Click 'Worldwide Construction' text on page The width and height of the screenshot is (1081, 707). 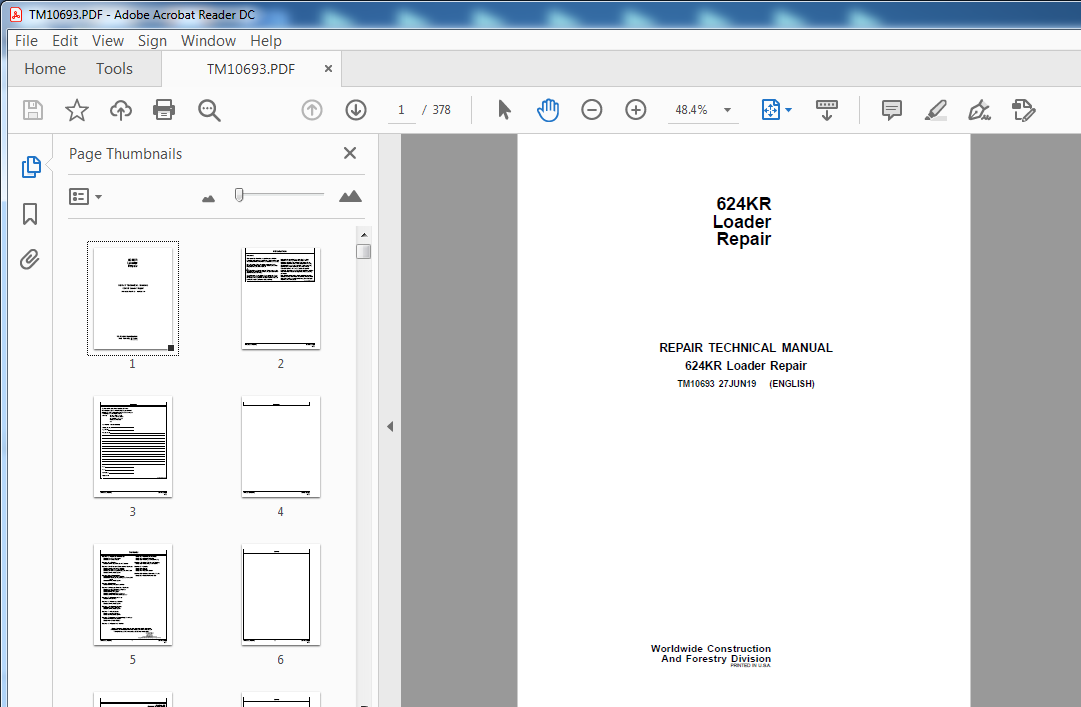[711, 648]
